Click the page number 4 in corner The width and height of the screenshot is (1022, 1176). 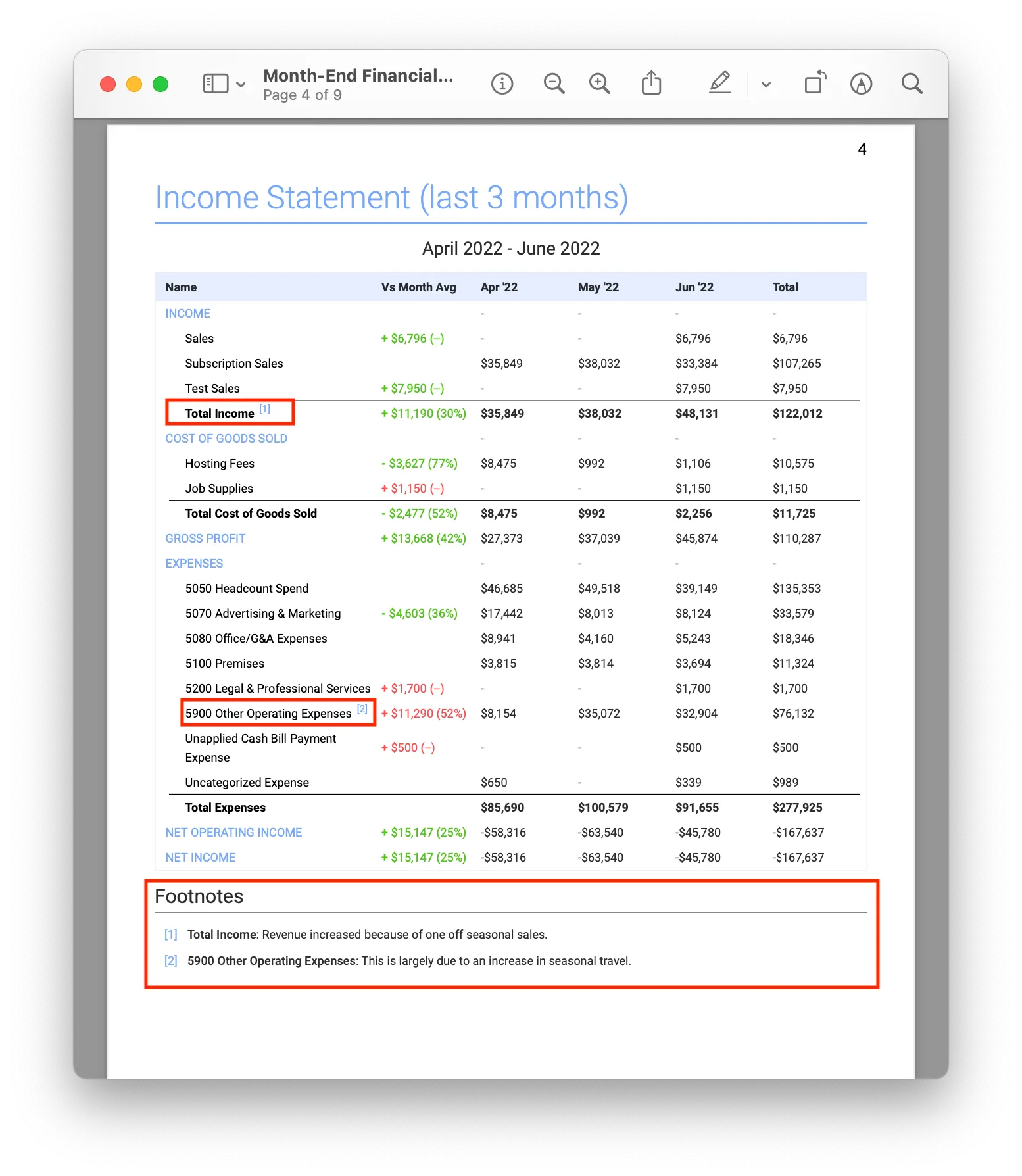coord(862,149)
